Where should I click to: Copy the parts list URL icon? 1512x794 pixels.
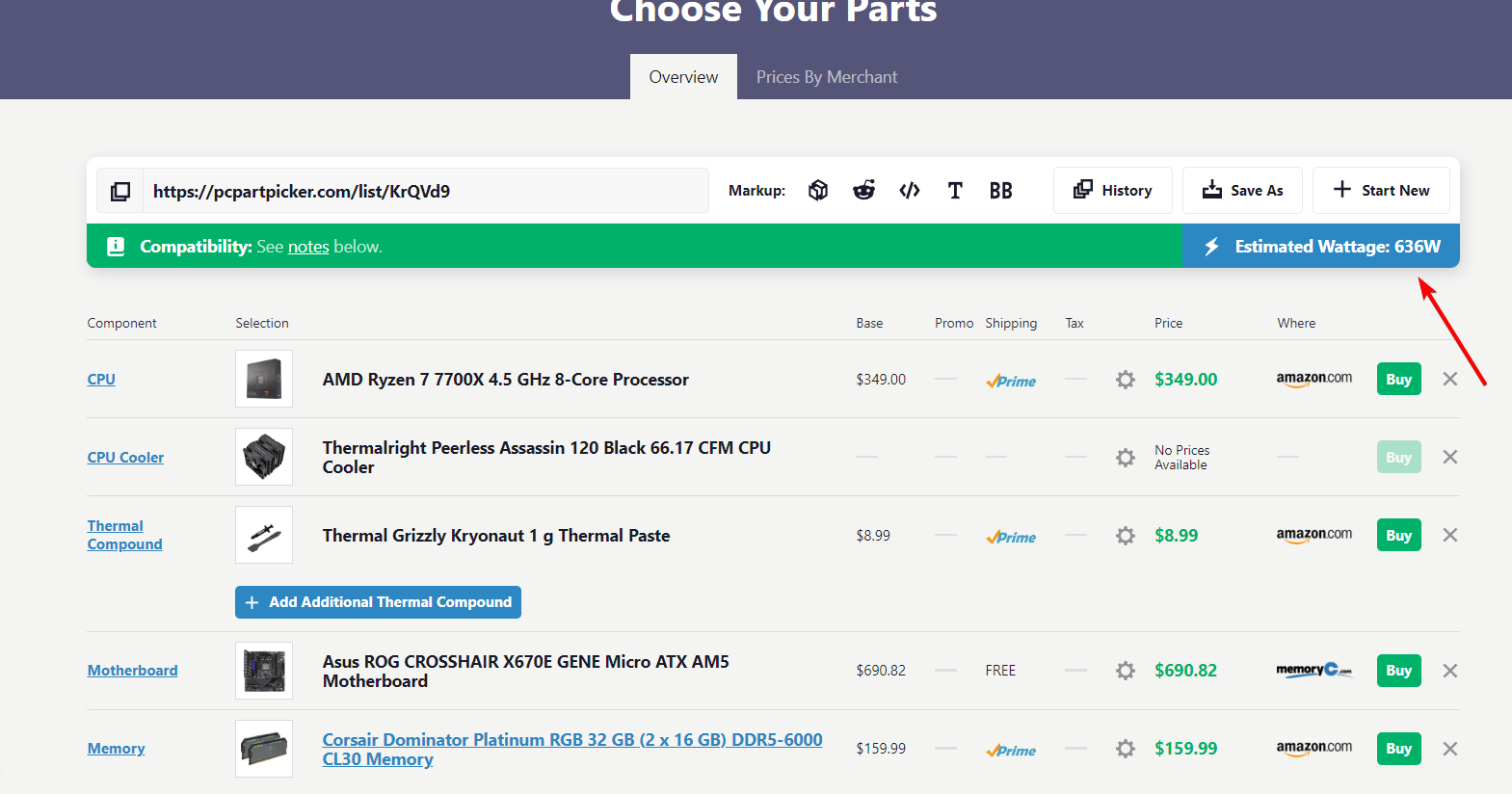pyautogui.click(x=120, y=191)
